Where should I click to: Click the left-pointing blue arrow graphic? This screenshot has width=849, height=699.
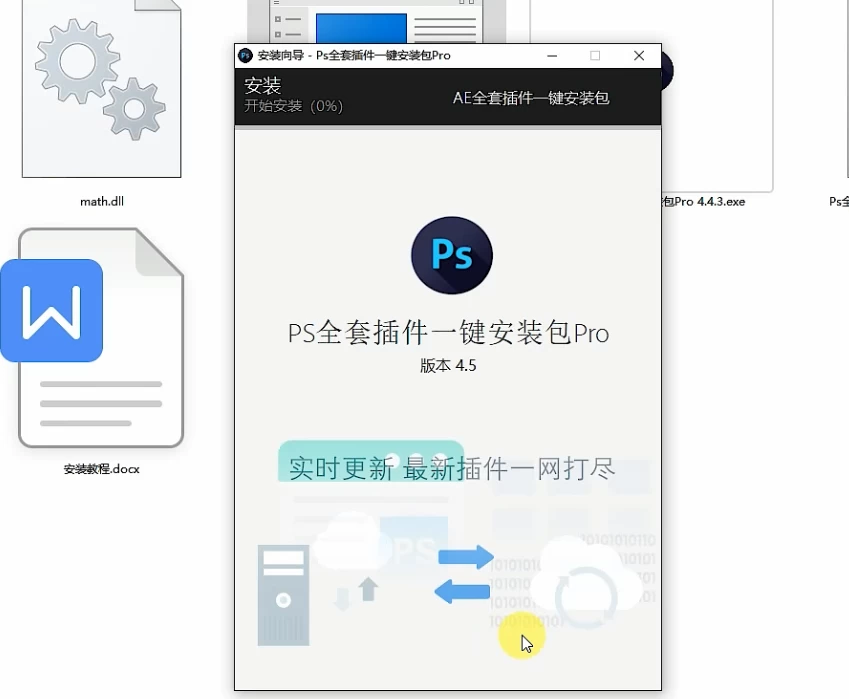[x=463, y=592]
